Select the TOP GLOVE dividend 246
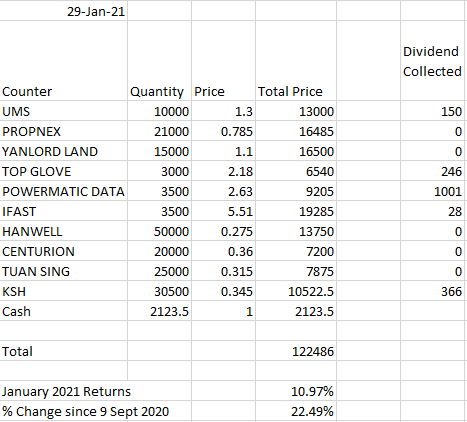Screen dimensions: 467x422 (432, 171)
